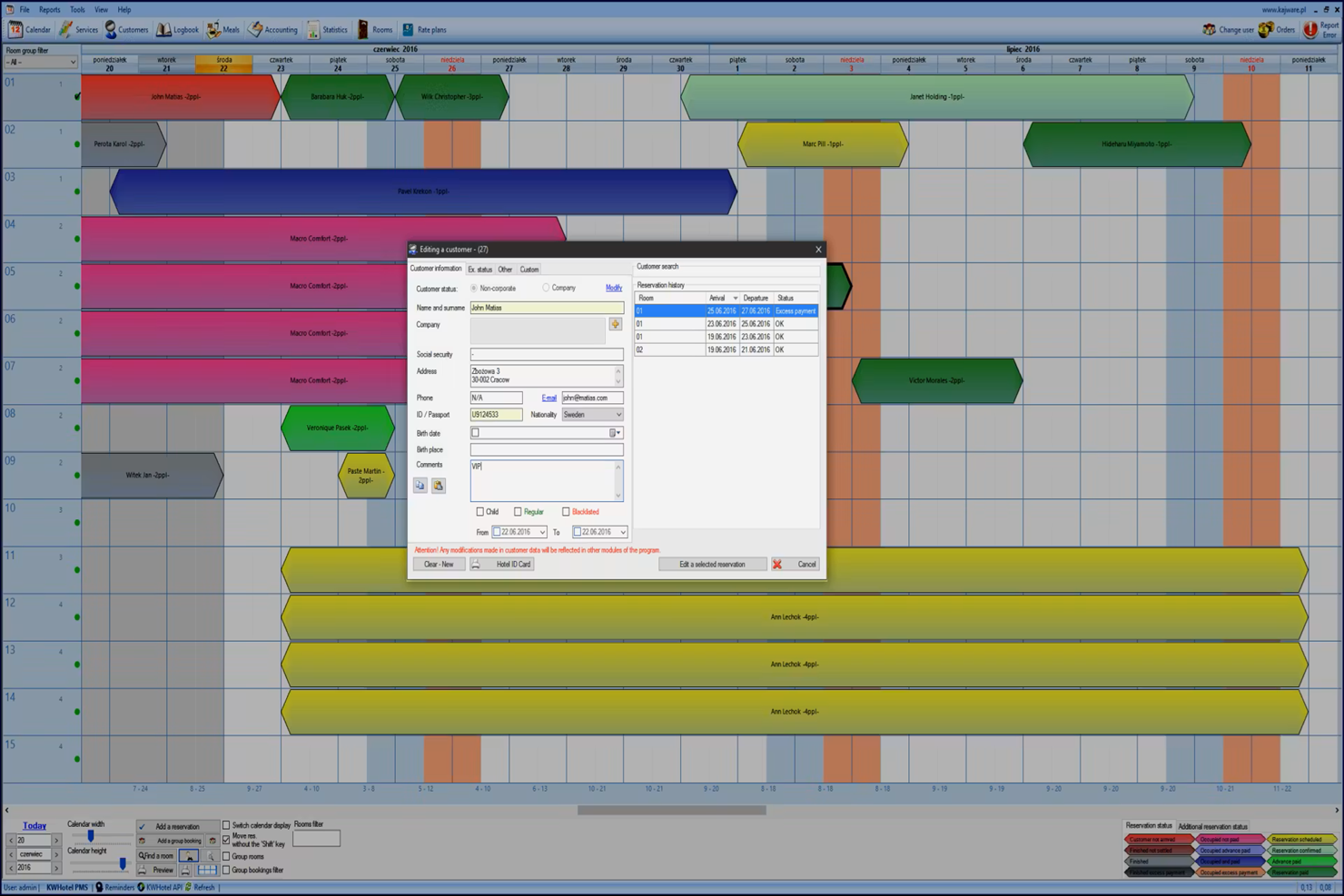Open the Birth date calendar picker
This screenshot has height=896, width=1344.
[x=615, y=433]
